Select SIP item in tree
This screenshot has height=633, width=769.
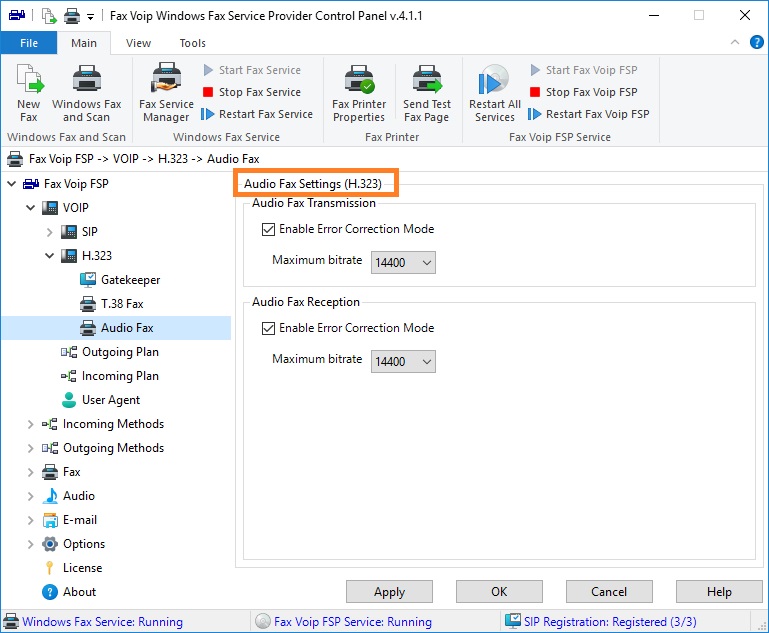[79, 232]
